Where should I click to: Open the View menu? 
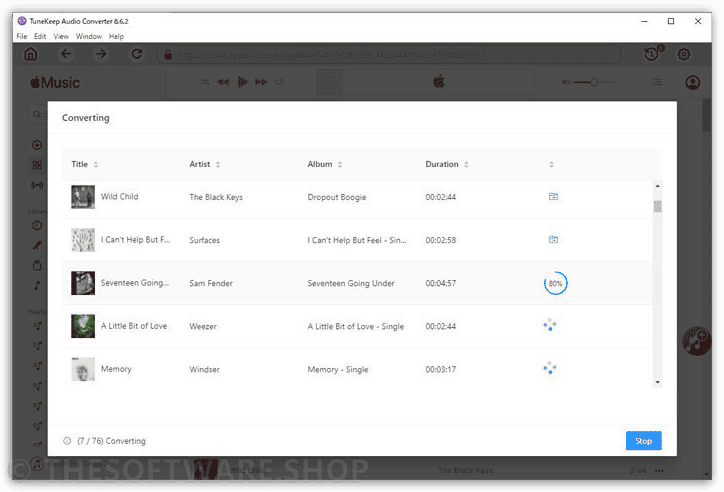tap(61, 36)
